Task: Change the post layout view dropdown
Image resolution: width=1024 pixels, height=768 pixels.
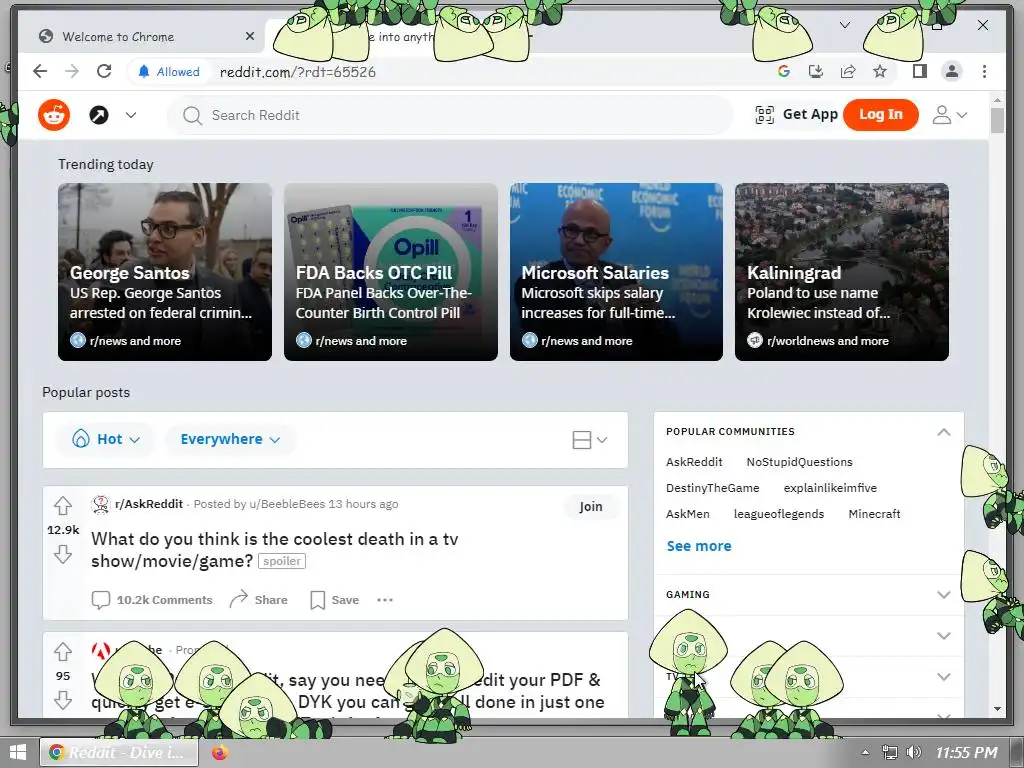Action: click(x=590, y=440)
